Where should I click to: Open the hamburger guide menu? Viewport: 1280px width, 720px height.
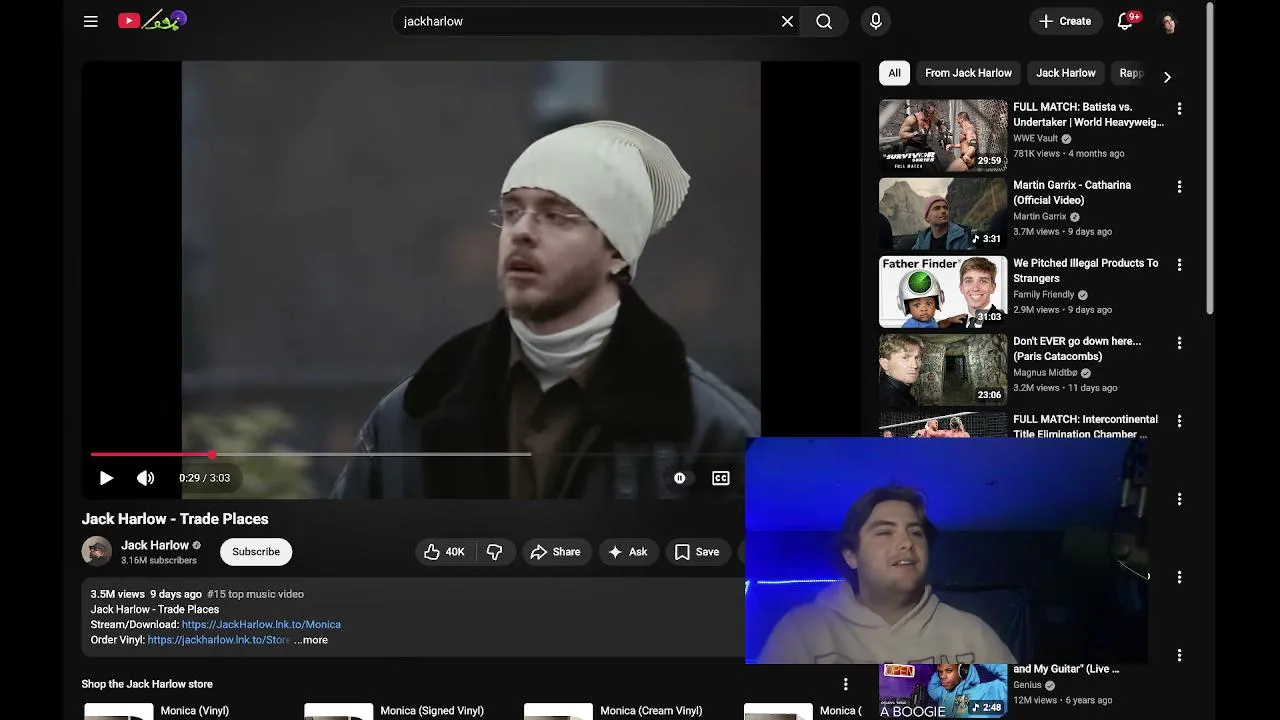(x=91, y=21)
